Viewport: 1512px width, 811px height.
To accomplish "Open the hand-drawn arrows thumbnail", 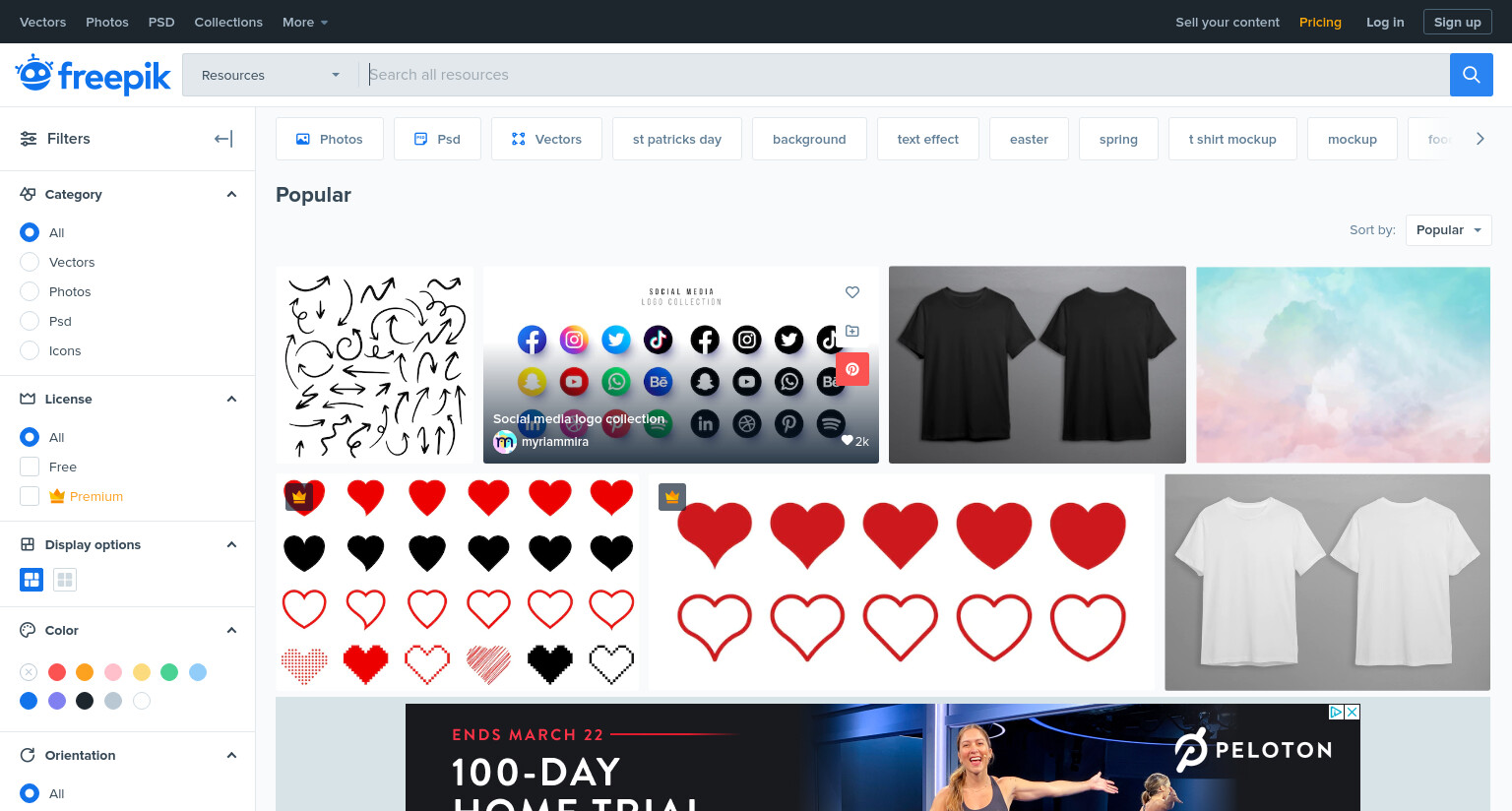I will [x=375, y=364].
